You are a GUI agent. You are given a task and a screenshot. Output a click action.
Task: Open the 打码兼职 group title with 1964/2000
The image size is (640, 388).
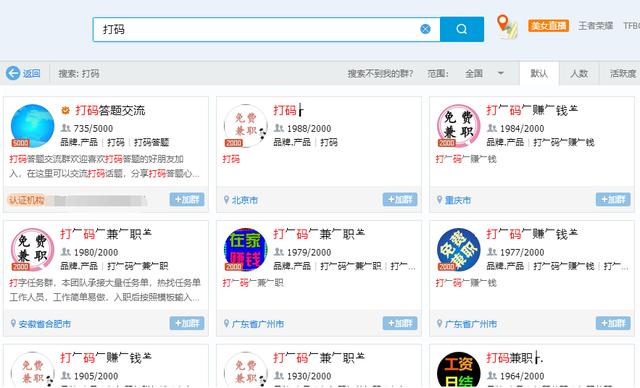click(x=514, y=358)
